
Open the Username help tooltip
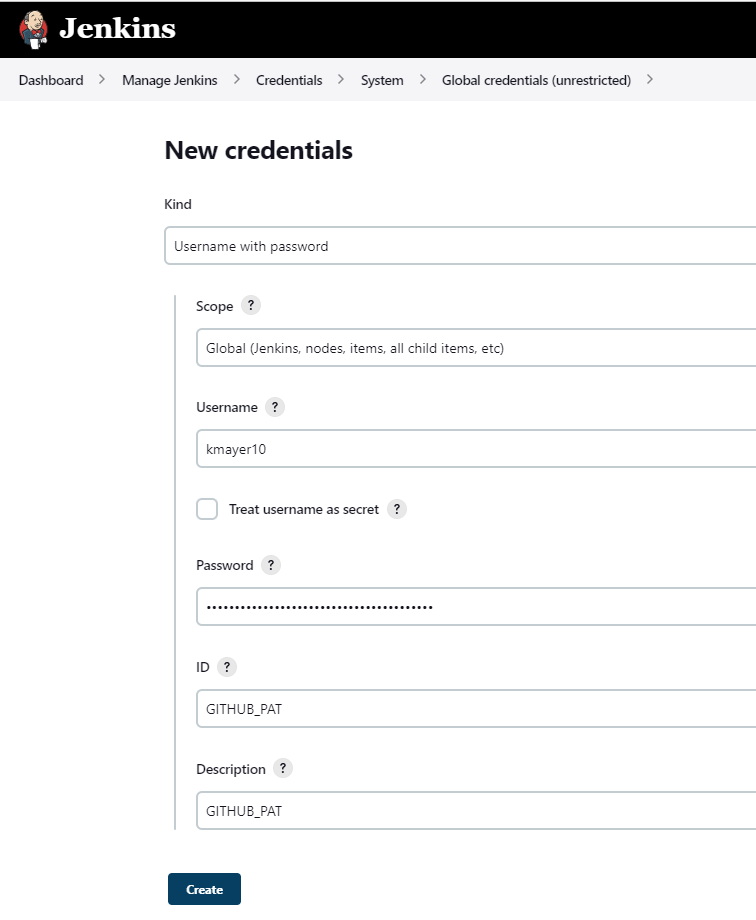tap(274, 407)
